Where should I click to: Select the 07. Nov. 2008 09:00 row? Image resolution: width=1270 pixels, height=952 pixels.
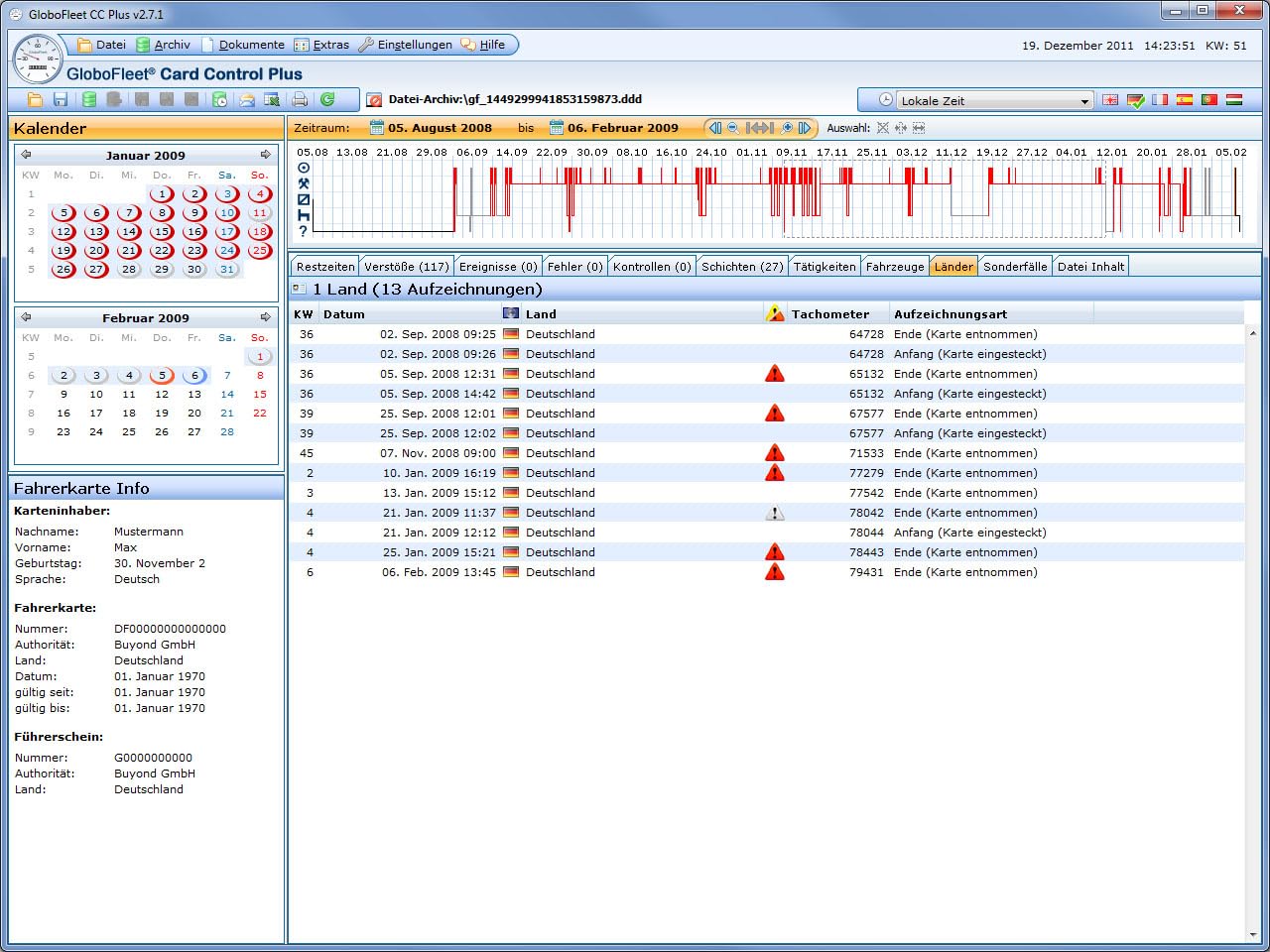[x=767, y=453]
